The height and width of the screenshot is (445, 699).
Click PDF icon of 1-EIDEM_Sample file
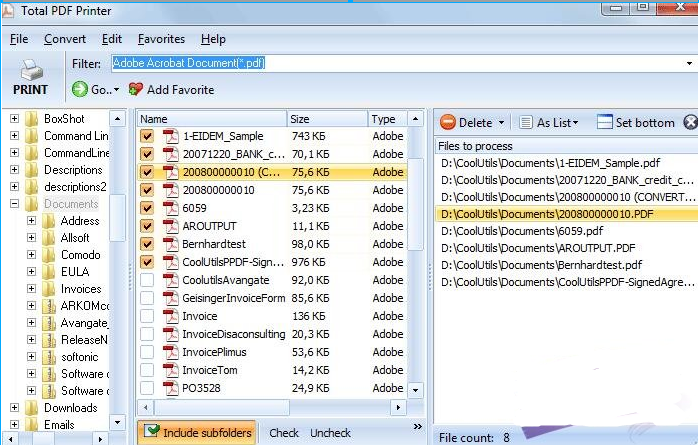coord(170,136)
